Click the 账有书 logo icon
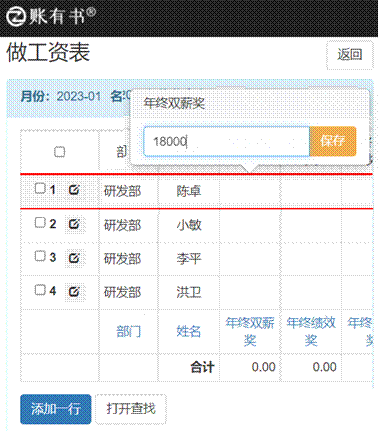The width and height of the screenshot is (378, 432). pyautogui.click(x=16, y=16)
